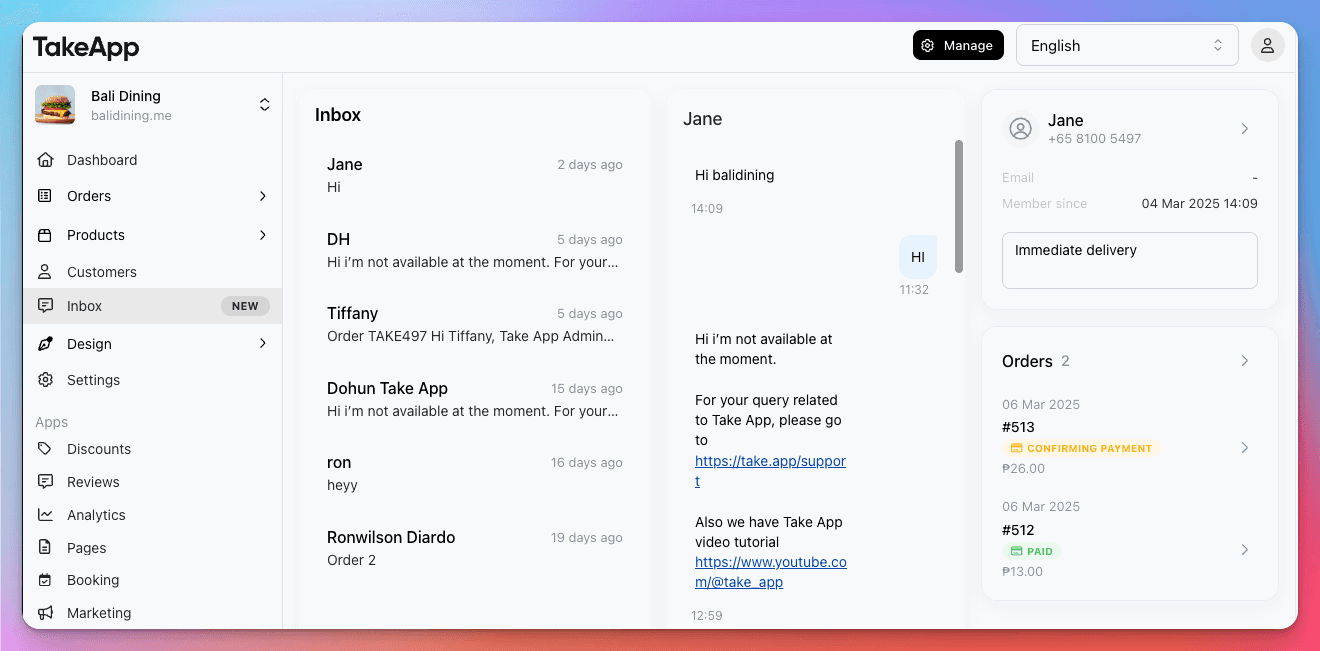Open the YouTube take_app link
Viewport: 1320px width, 651px height.
pos(770,572)
